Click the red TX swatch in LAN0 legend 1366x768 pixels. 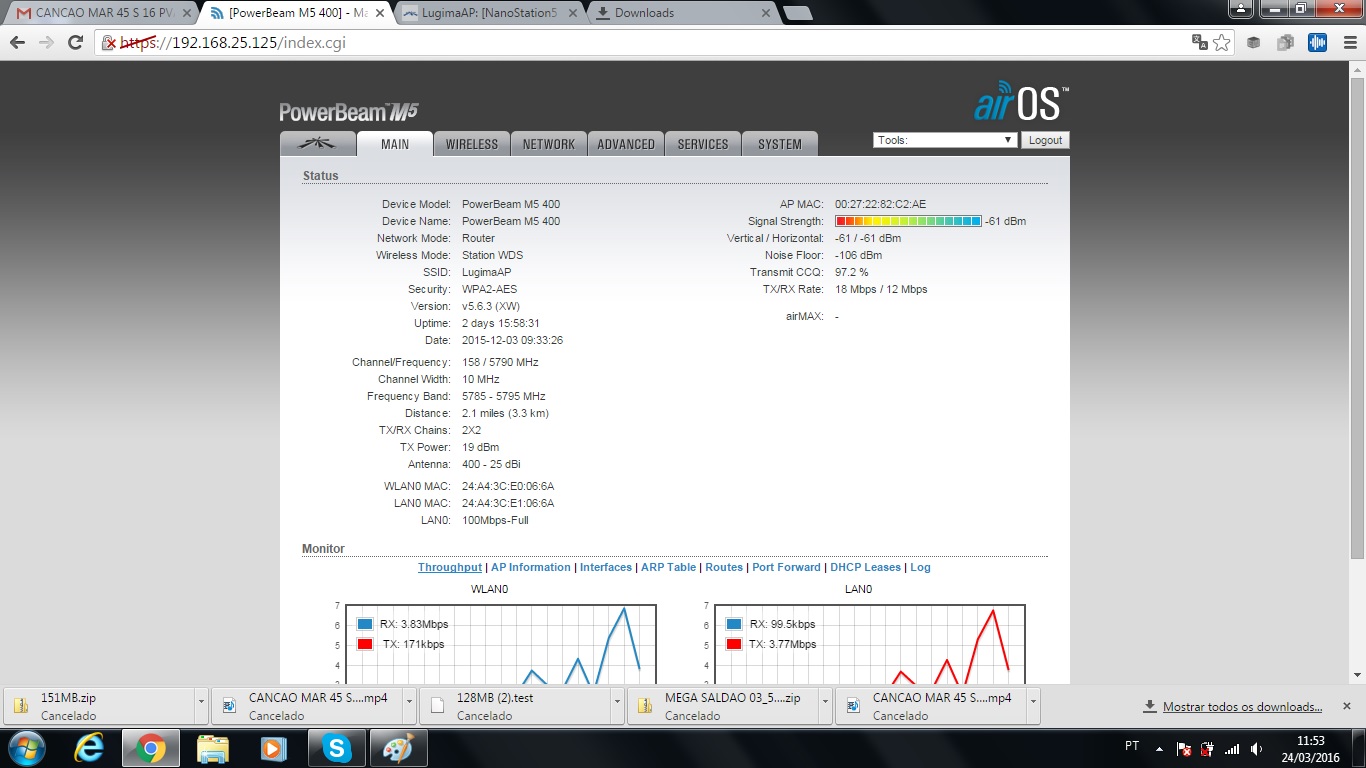coord(734,644)
